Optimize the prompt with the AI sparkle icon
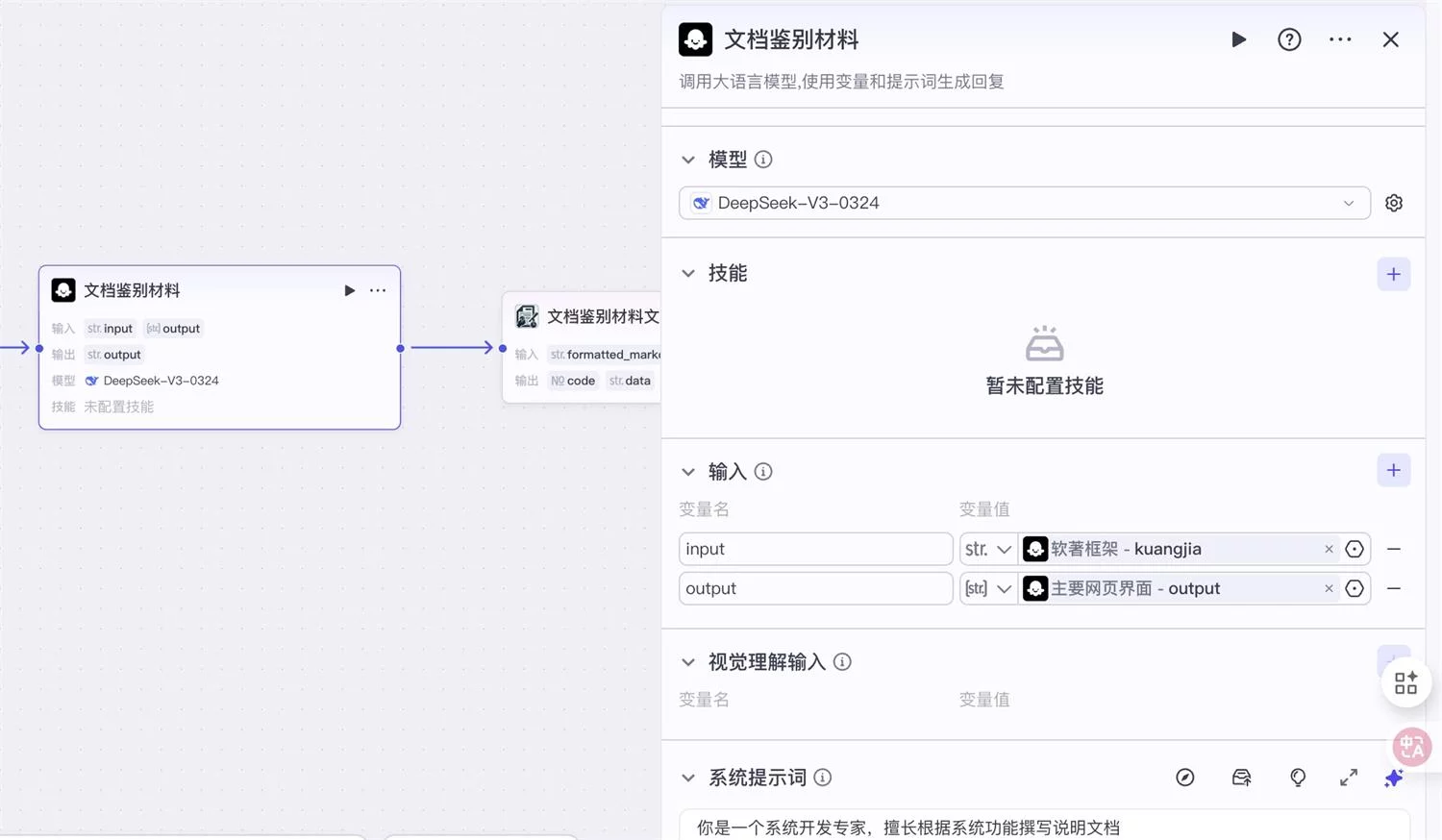This screenshot has height=840, width=1442. [1394, 778]
